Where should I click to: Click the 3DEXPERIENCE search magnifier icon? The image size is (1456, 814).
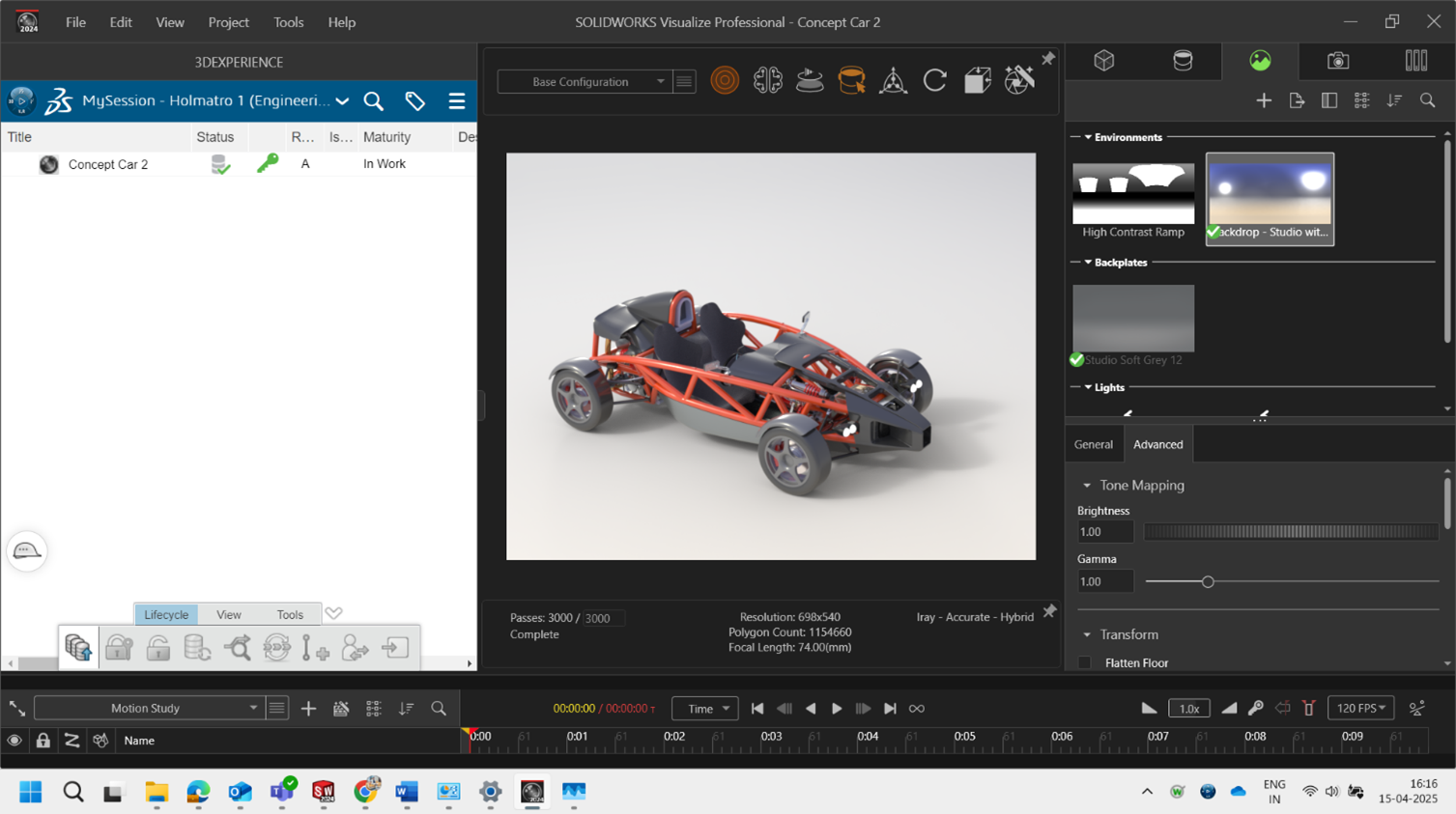coord(374,101)
